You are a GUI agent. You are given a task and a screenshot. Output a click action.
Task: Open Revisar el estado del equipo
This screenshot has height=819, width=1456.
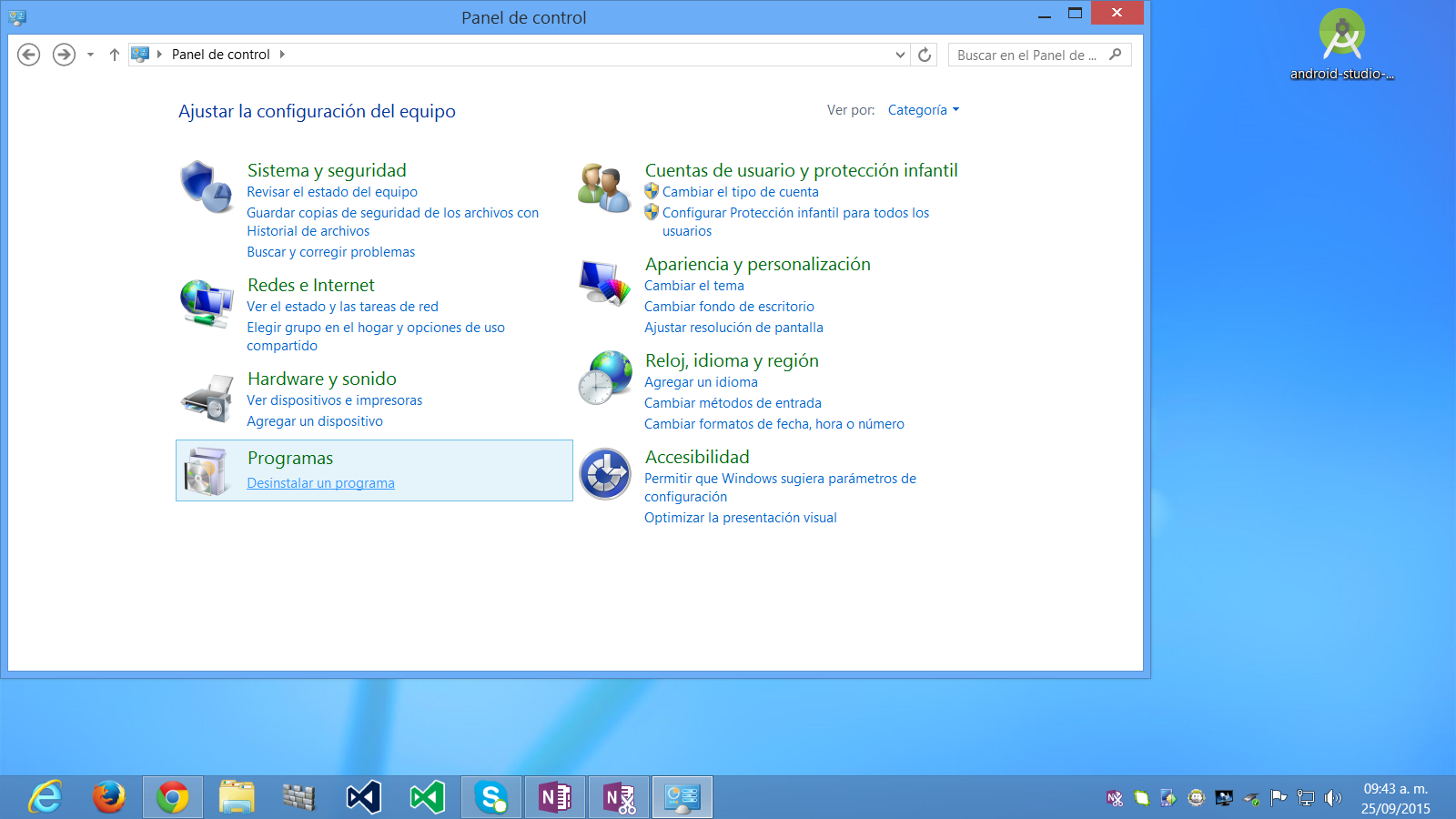coord(332,192)
